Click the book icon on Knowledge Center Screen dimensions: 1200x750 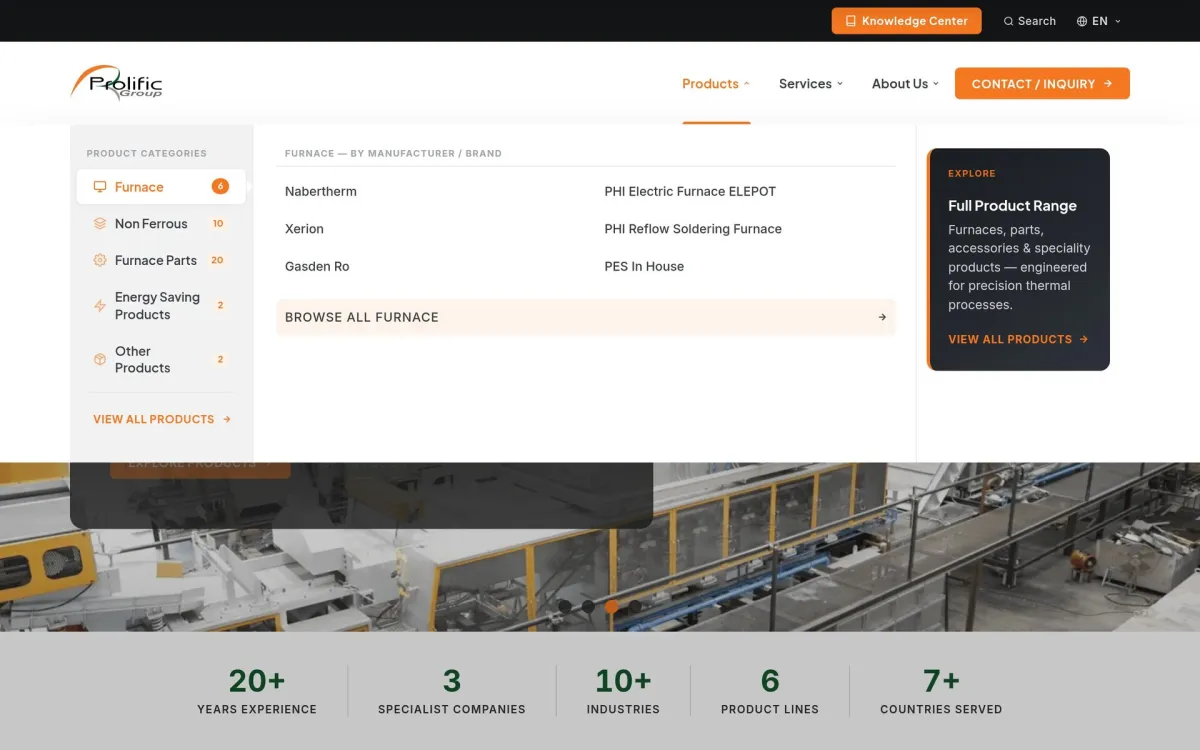[851, 21]
